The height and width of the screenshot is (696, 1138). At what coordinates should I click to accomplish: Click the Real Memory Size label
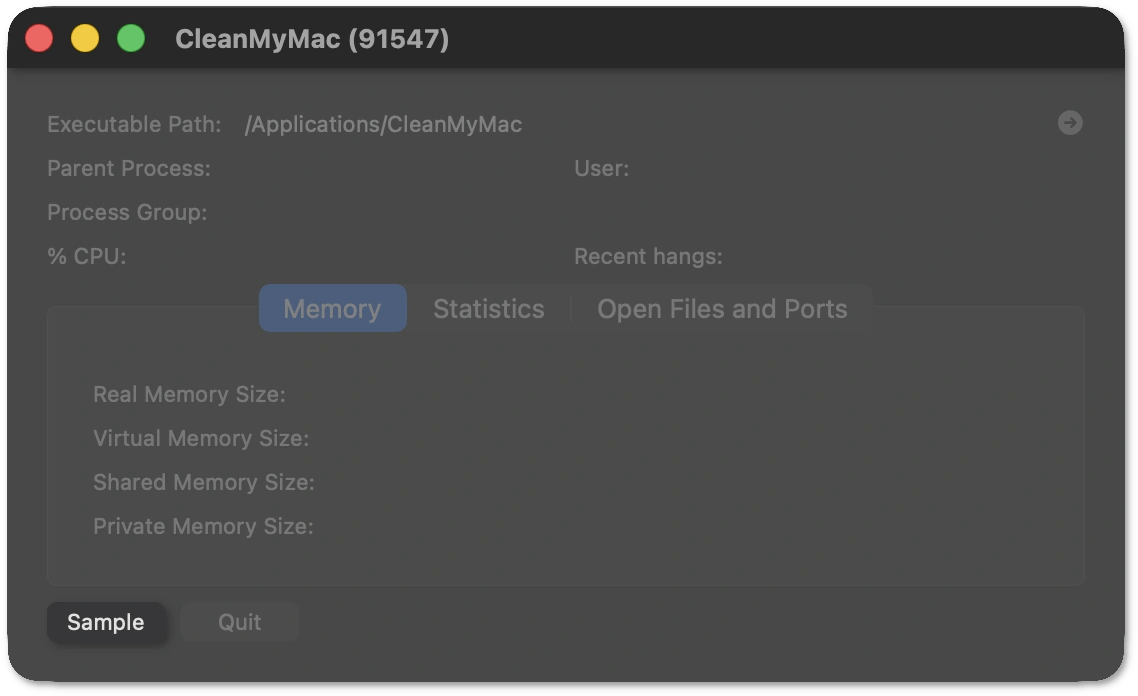[x=189, y=394]
